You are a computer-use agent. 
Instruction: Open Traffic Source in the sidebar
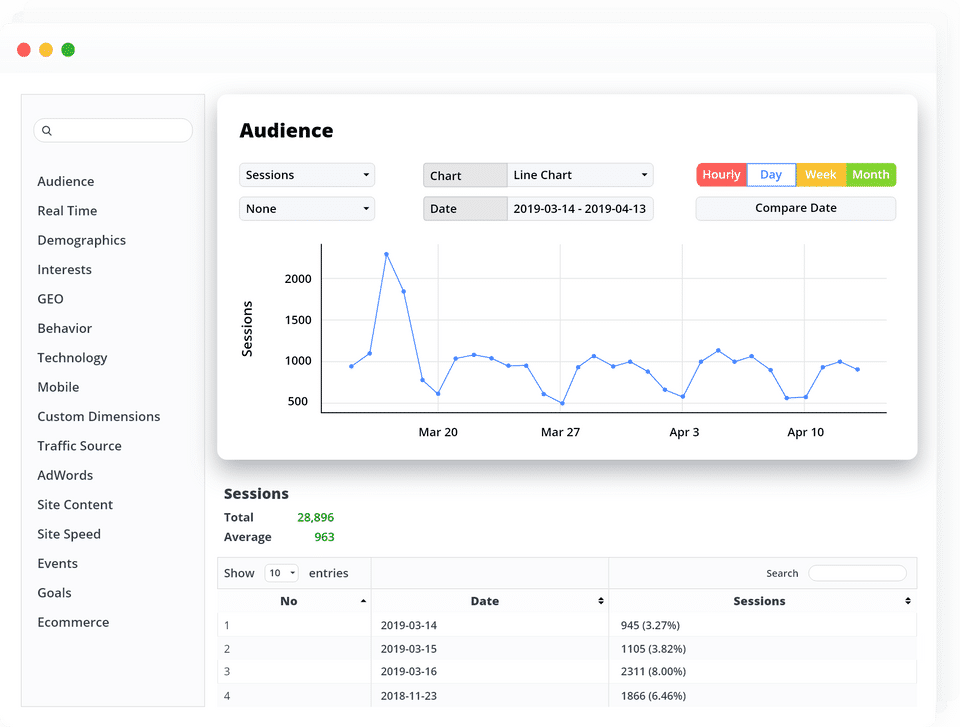79,446
